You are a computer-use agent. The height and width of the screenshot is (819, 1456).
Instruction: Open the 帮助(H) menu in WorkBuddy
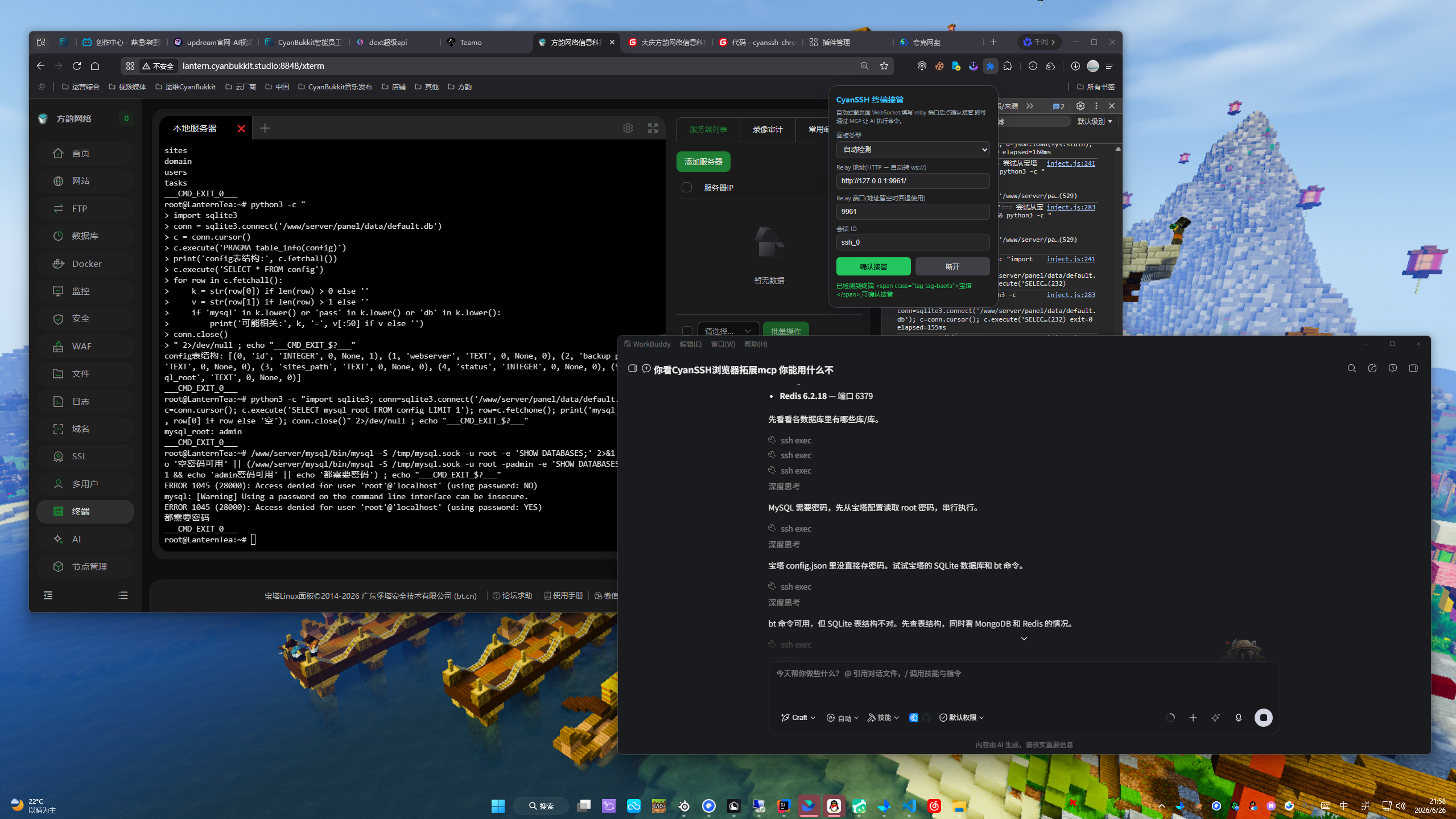(x=756, y=344)
